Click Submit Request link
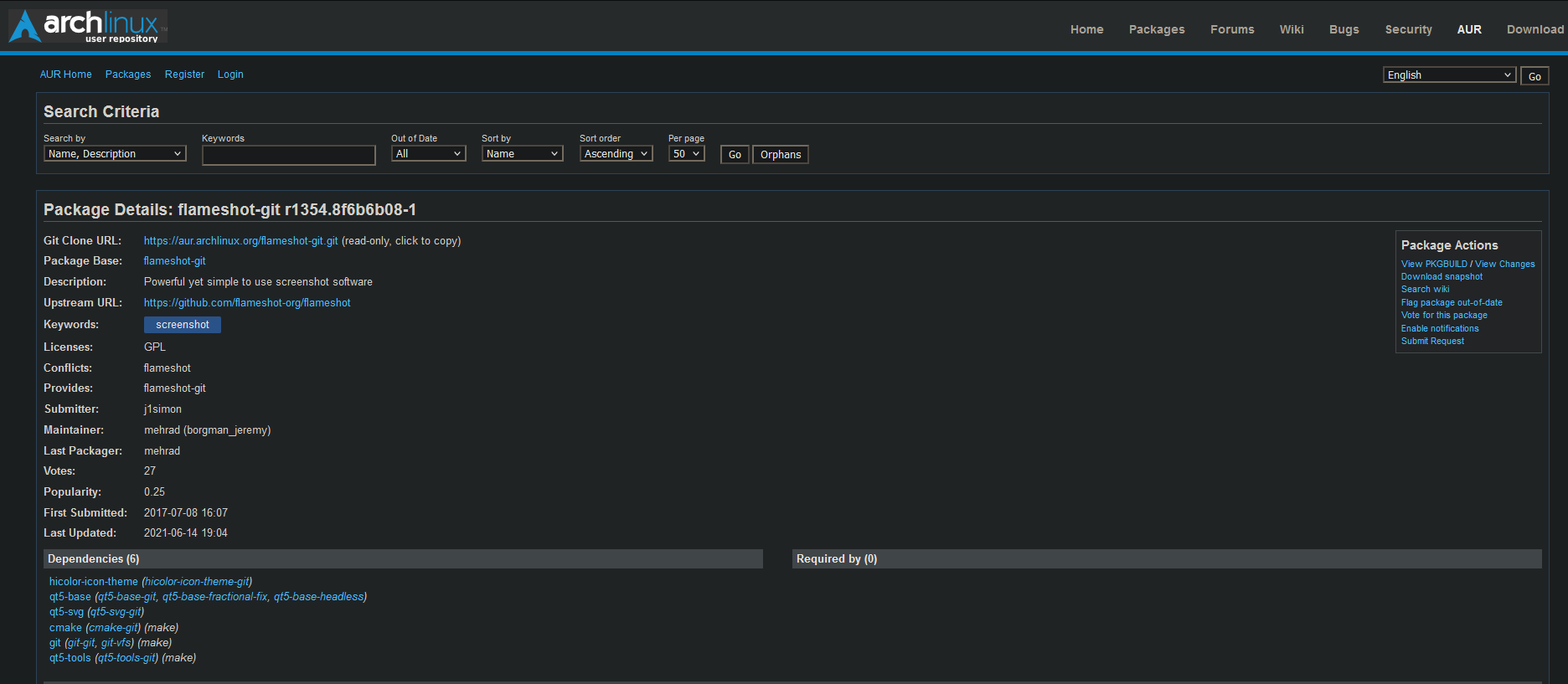Screen dimensions: 1568x684 point(1432,342)
